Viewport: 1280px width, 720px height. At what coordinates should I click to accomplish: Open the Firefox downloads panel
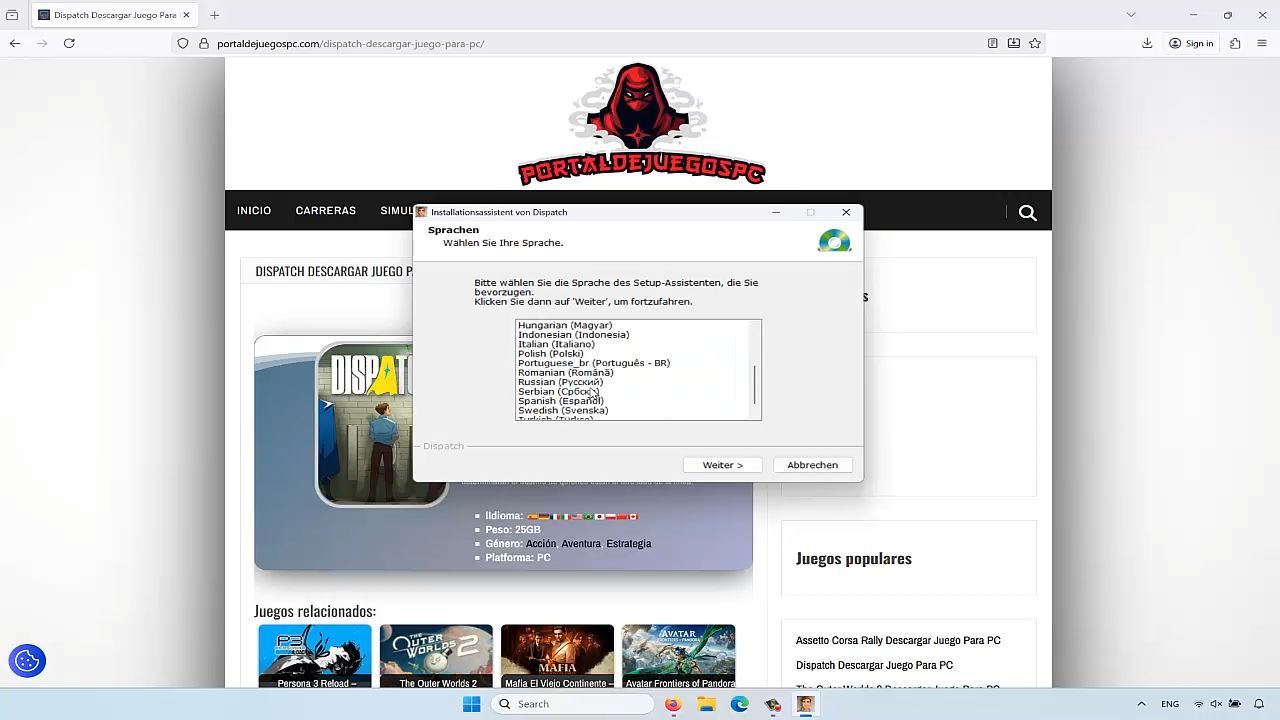(1147, 43)
